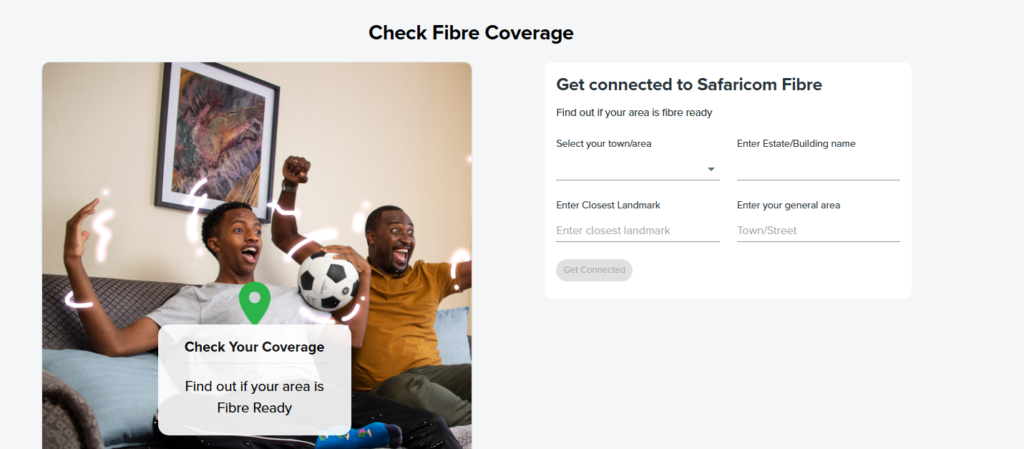The width and height of the screenshot is (1024, 449).
Task: Focus the Estate/Building name input field
Action: tap(818, 169)
